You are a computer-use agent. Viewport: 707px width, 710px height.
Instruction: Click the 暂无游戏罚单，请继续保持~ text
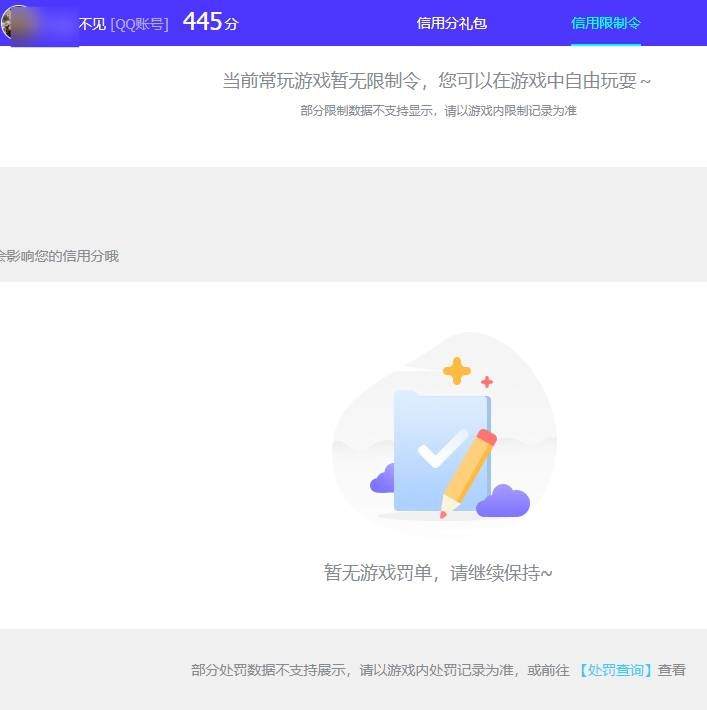(x=438, y=572)
